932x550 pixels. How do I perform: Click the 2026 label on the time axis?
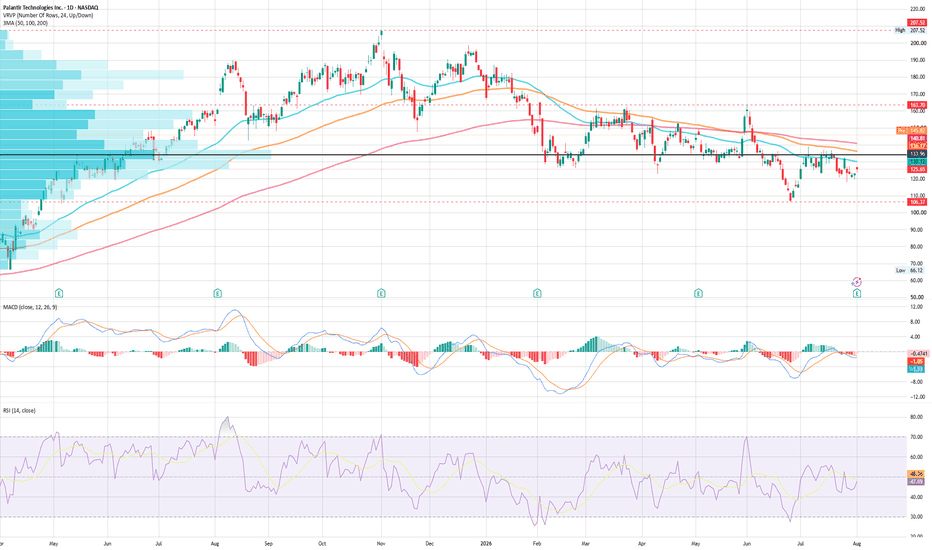pos(486,543)
